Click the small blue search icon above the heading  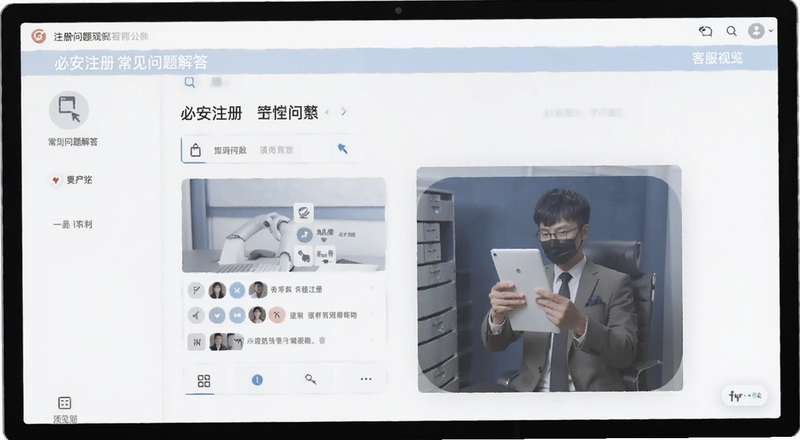(x=190, y=82)
